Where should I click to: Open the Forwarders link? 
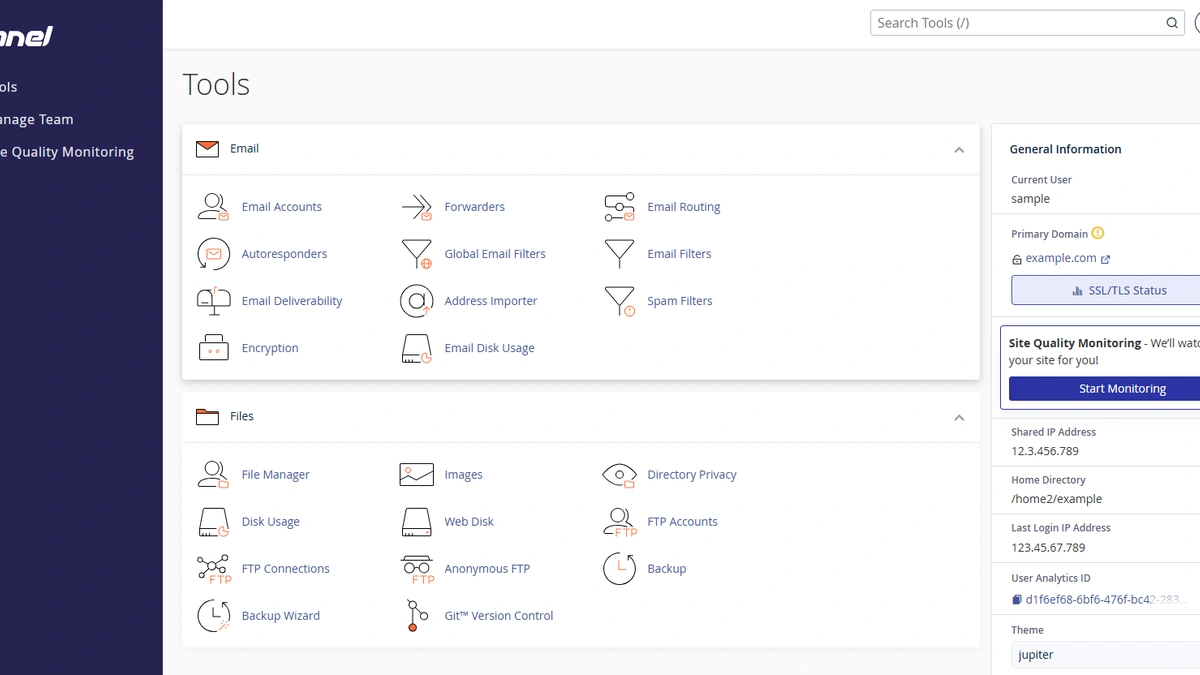[x=475, y=207]
